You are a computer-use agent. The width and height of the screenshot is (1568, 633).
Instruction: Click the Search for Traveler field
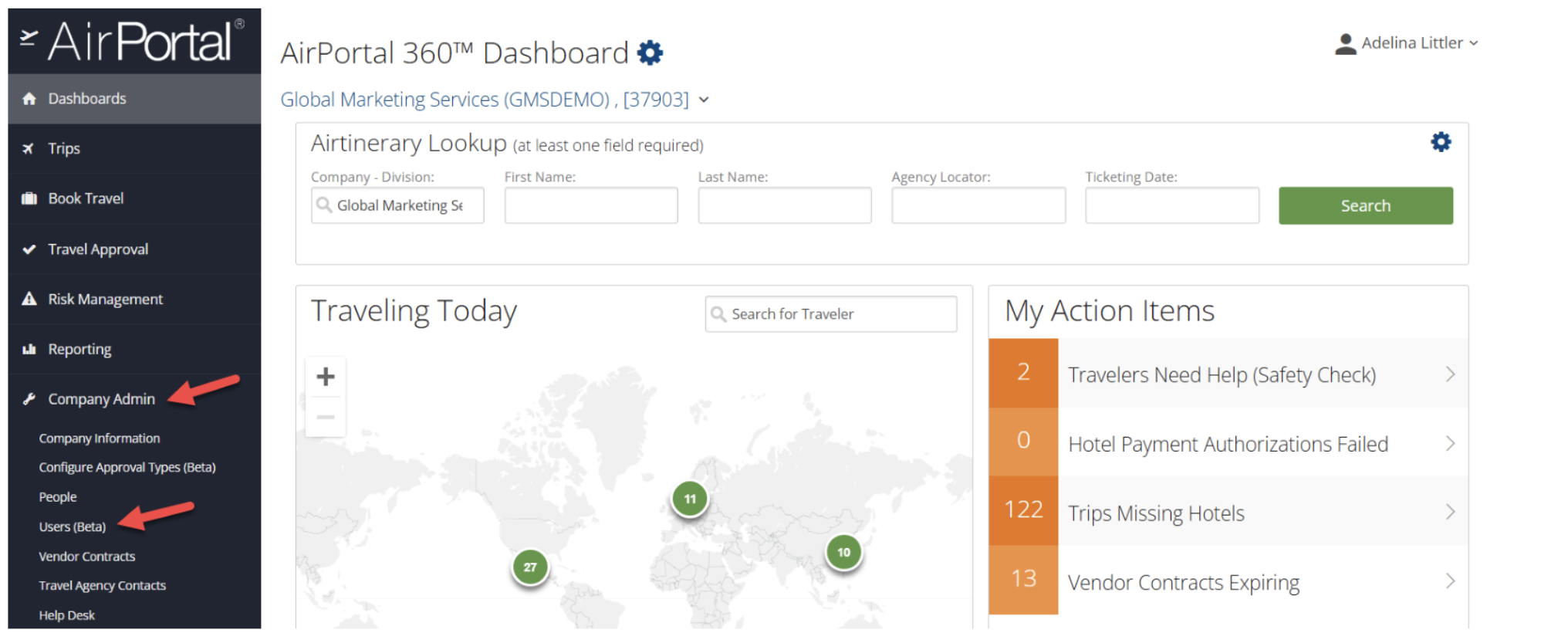[831, 314]
